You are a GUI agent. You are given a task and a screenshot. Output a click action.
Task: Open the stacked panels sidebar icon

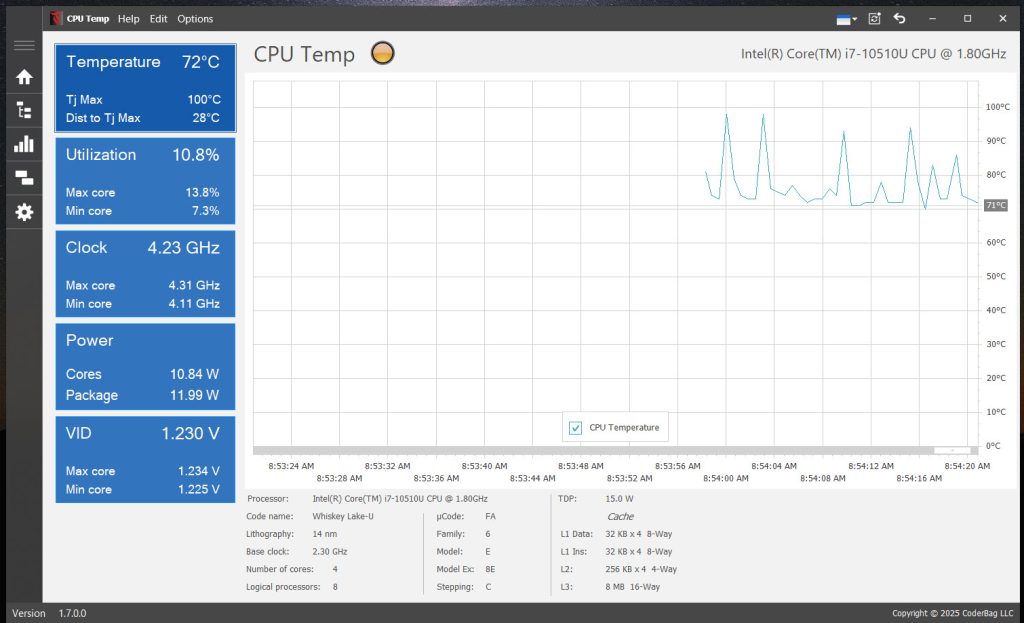tap(24, 178)
